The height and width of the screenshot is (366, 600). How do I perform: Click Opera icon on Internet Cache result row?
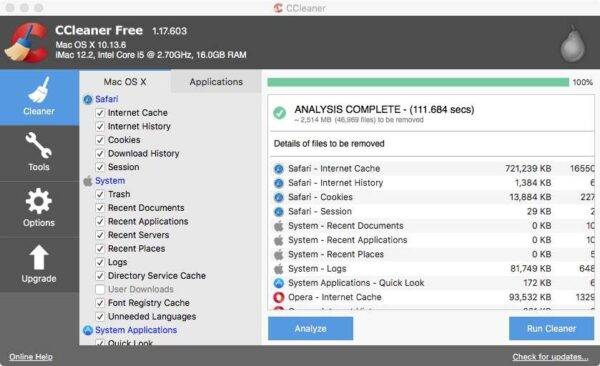279,297
